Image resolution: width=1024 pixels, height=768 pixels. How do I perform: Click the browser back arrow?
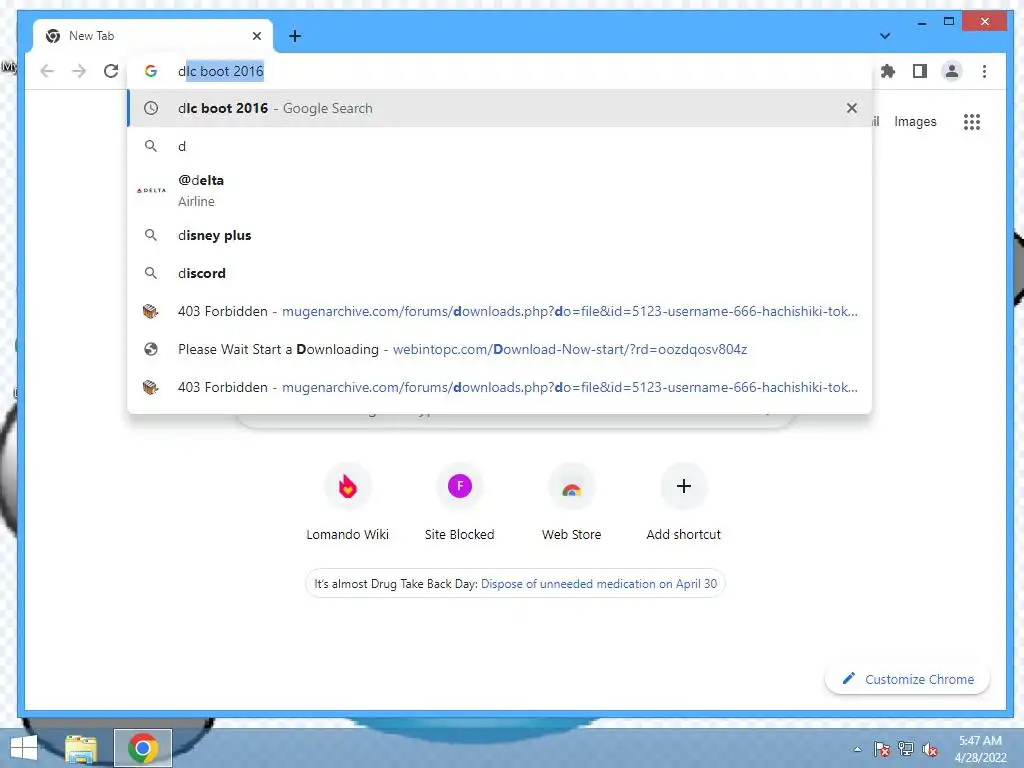47,71
